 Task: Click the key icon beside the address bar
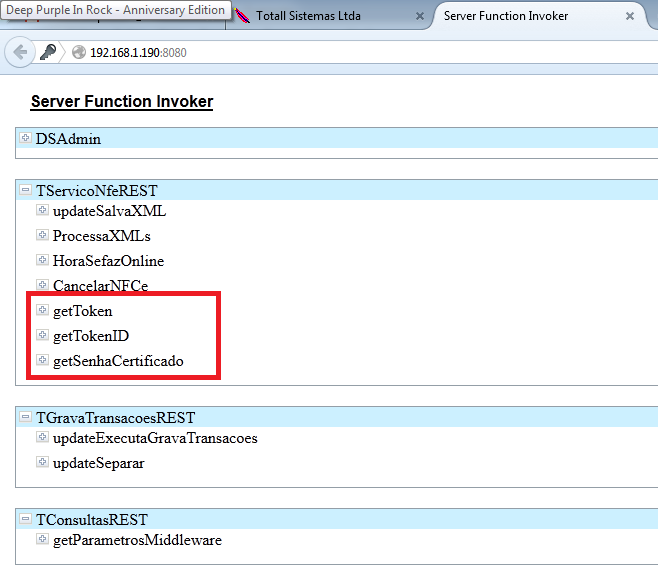tap(48, 52)
